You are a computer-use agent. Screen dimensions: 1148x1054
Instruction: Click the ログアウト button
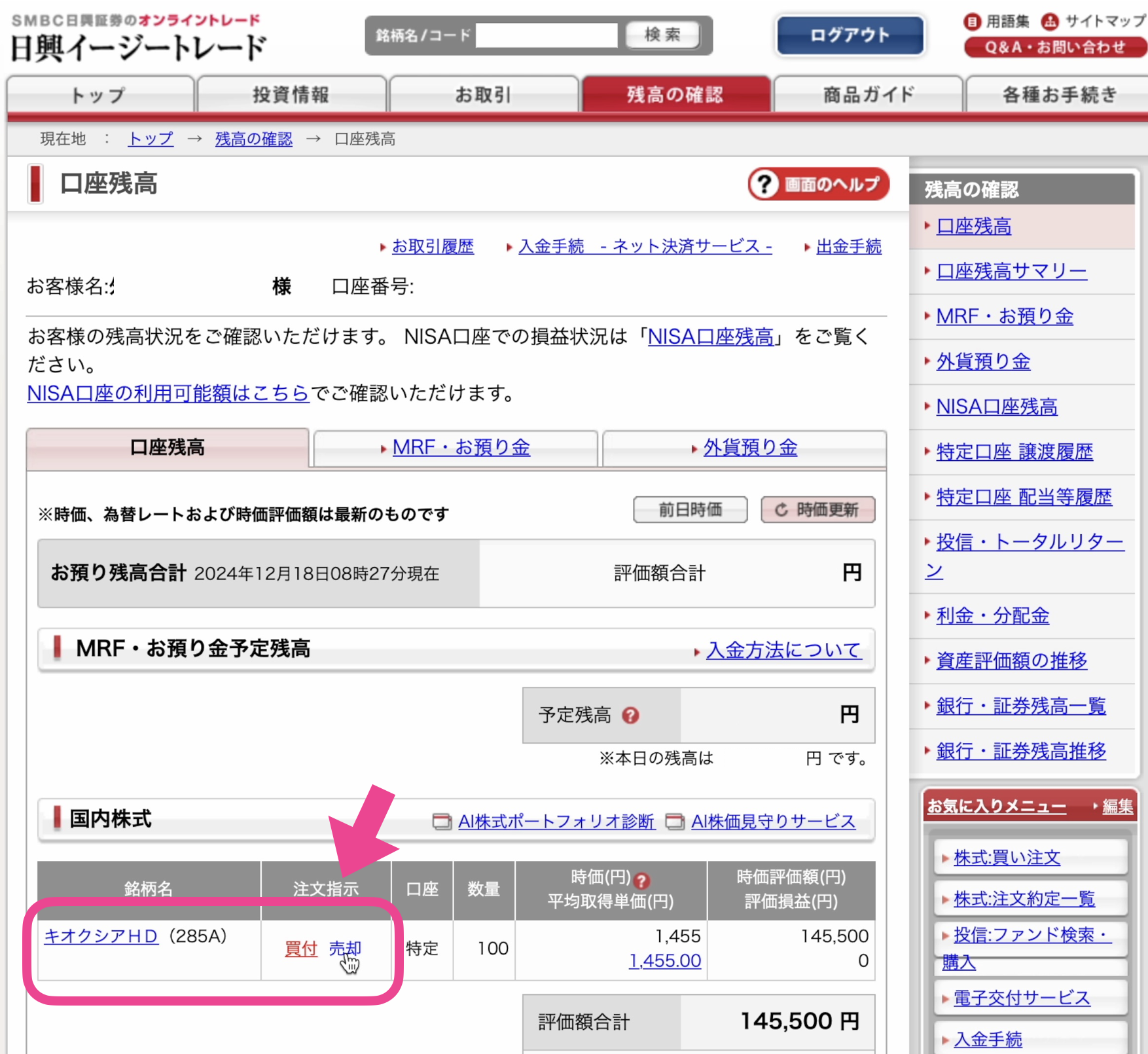pos(849,35)
